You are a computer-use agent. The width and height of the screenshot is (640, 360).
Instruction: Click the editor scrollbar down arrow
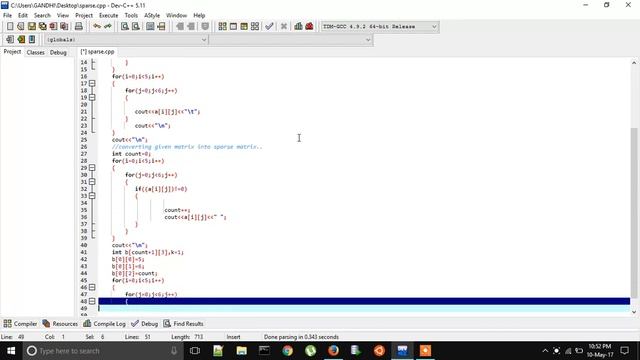tap(634, 312)
